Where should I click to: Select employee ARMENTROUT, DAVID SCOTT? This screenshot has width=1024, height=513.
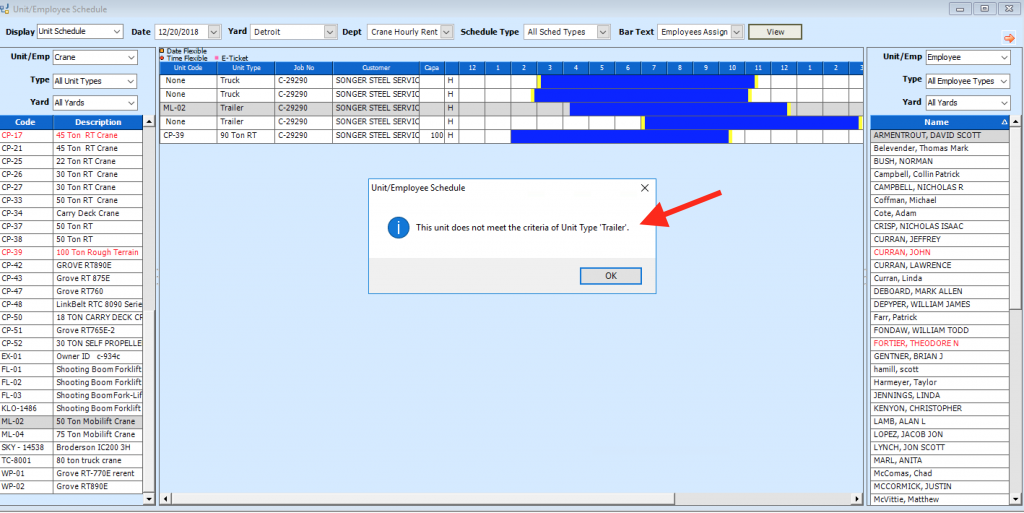pyautogui.click(x=940, y=135)
